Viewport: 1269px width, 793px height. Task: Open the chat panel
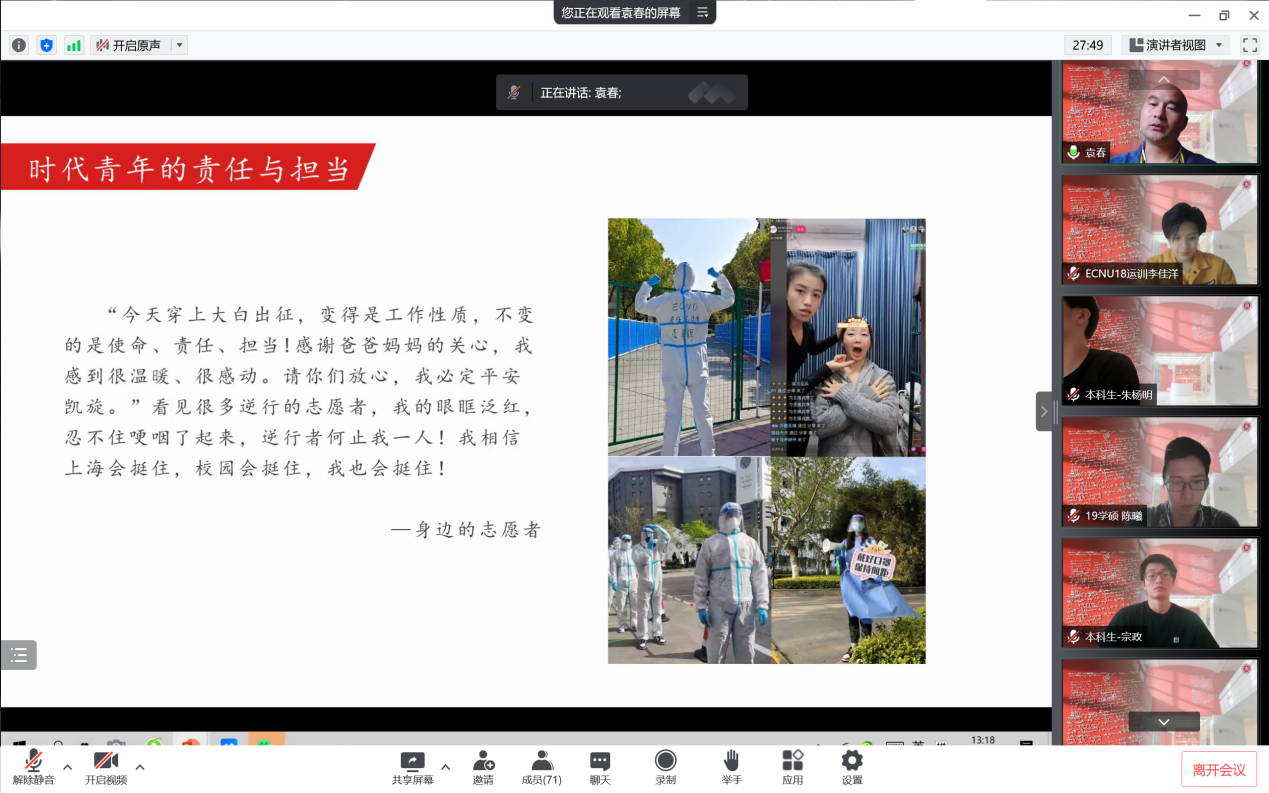tap(599, 767)
